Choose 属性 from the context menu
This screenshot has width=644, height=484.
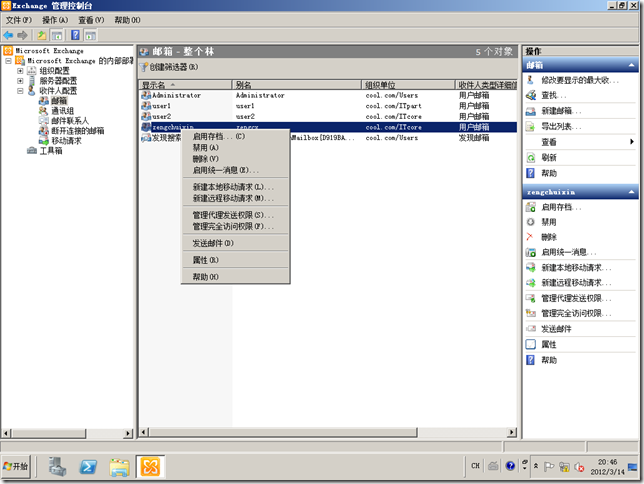(x=205, y=260)
